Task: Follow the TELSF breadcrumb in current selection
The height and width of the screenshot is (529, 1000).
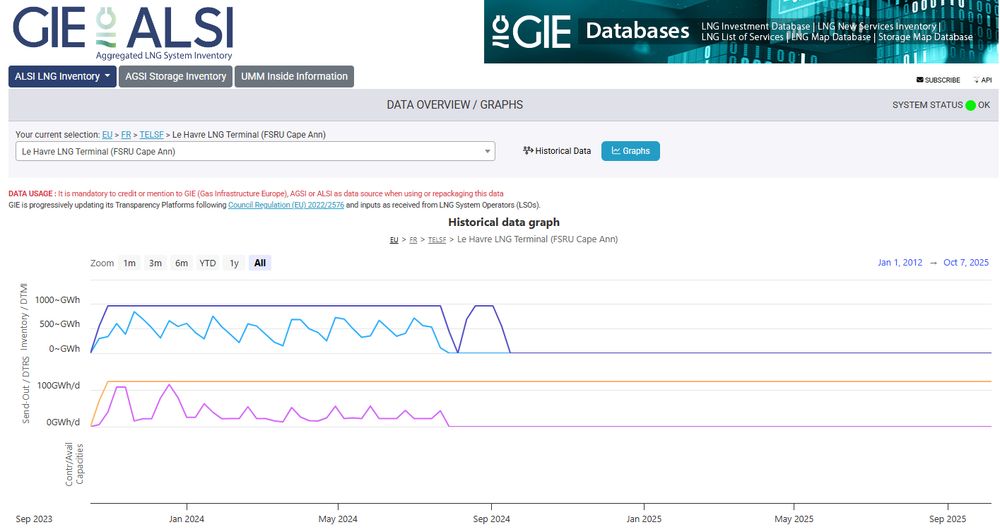Action: (x=152, y=135)
